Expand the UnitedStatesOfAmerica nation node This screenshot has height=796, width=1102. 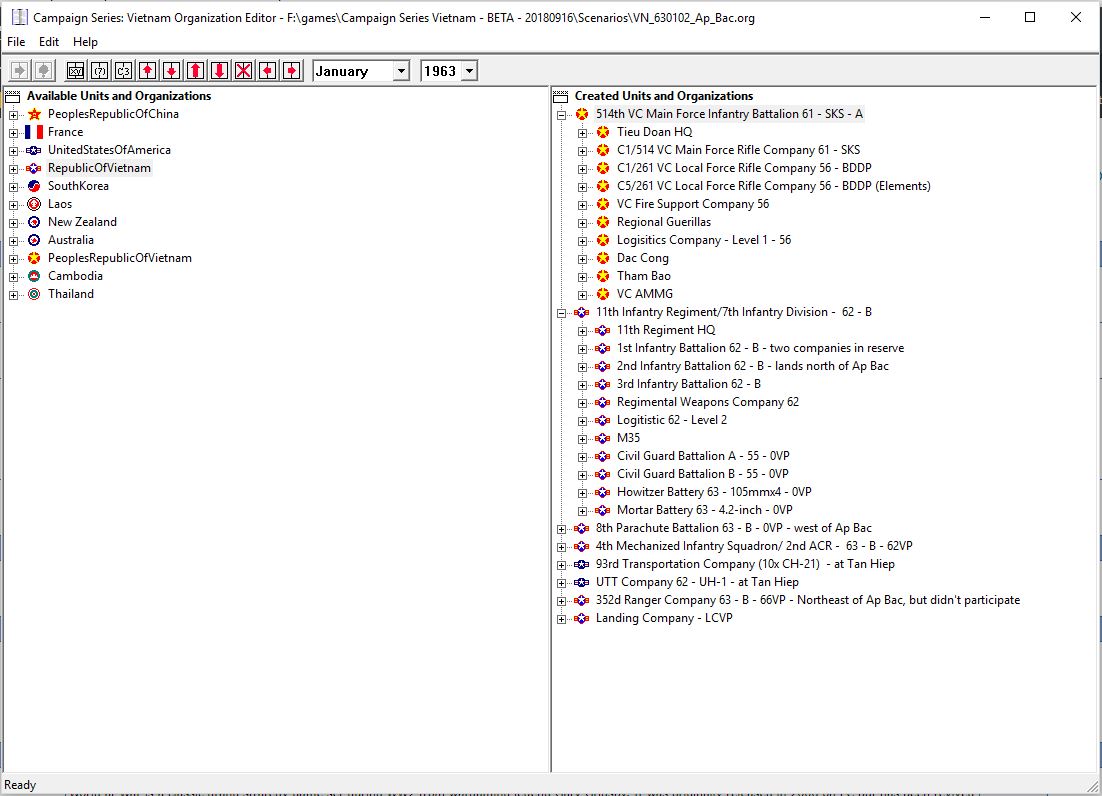[13, 150]
